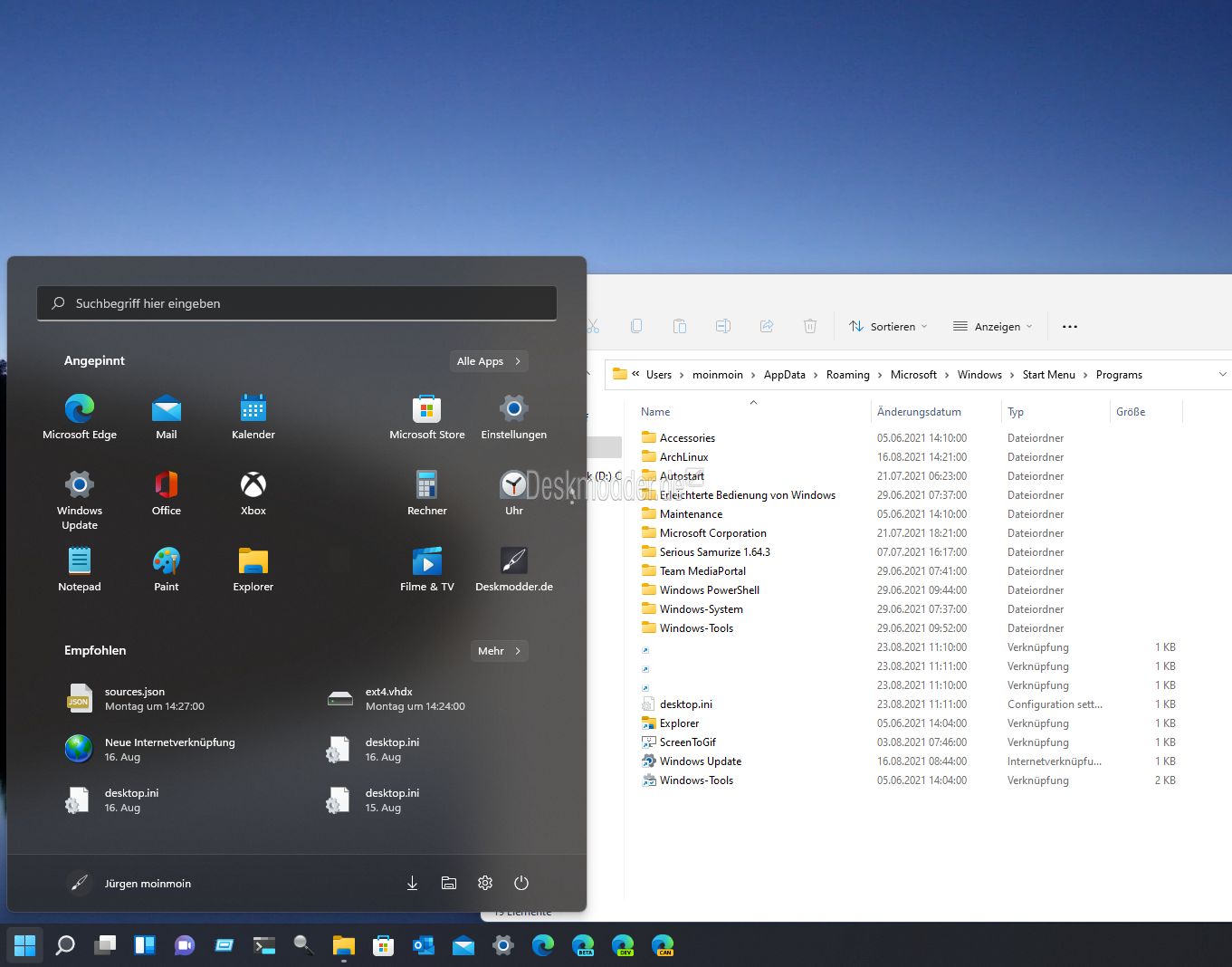
Task: Open taskbar search magnifier
Action: pos(65,945)
